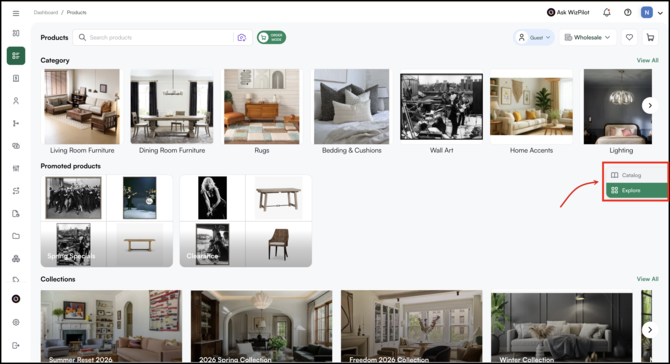Open the help question-mark icon
The height and width of the screenshot is (364, 670).
pos(628,12)
